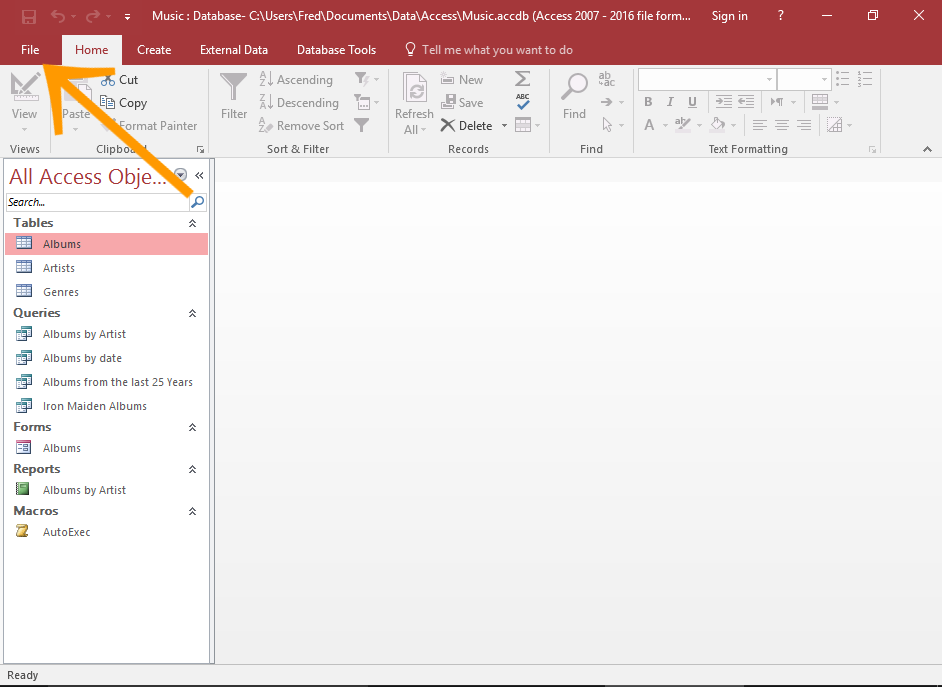Switch to the Database Tools tab
Image resolution: width=942 pixels, height=687 pixels.
tap(336, 50)
